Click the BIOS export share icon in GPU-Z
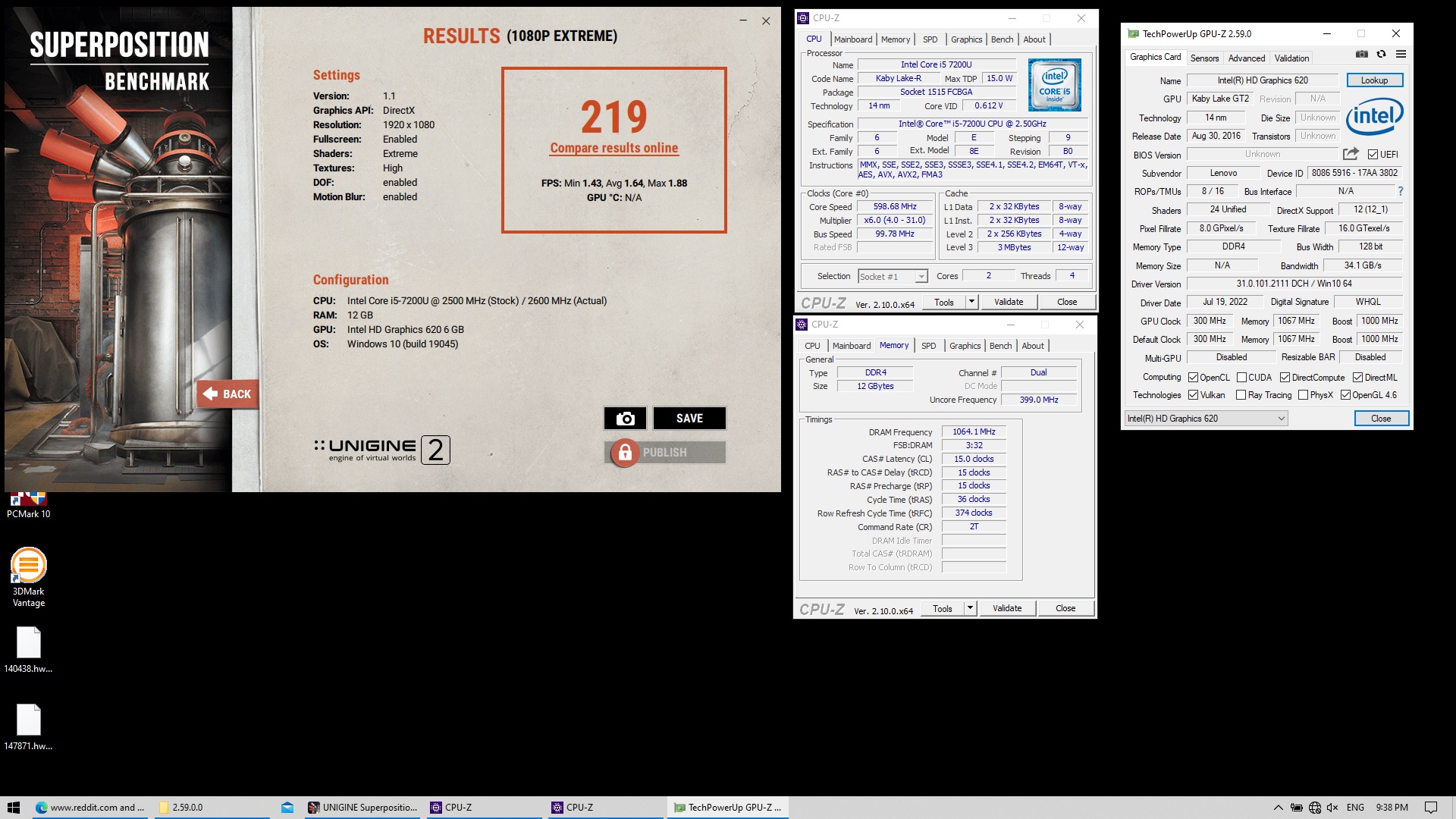Image resolution: width=1456 pixels, height=819 pixels. [x=1351, y=154]
